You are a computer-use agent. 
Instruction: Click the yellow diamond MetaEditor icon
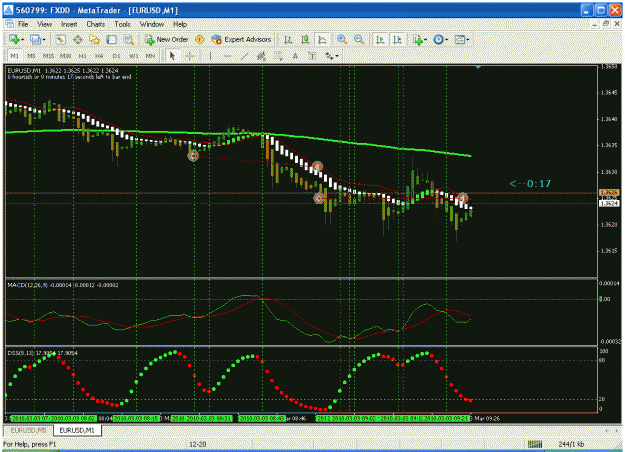pos(199,39)
